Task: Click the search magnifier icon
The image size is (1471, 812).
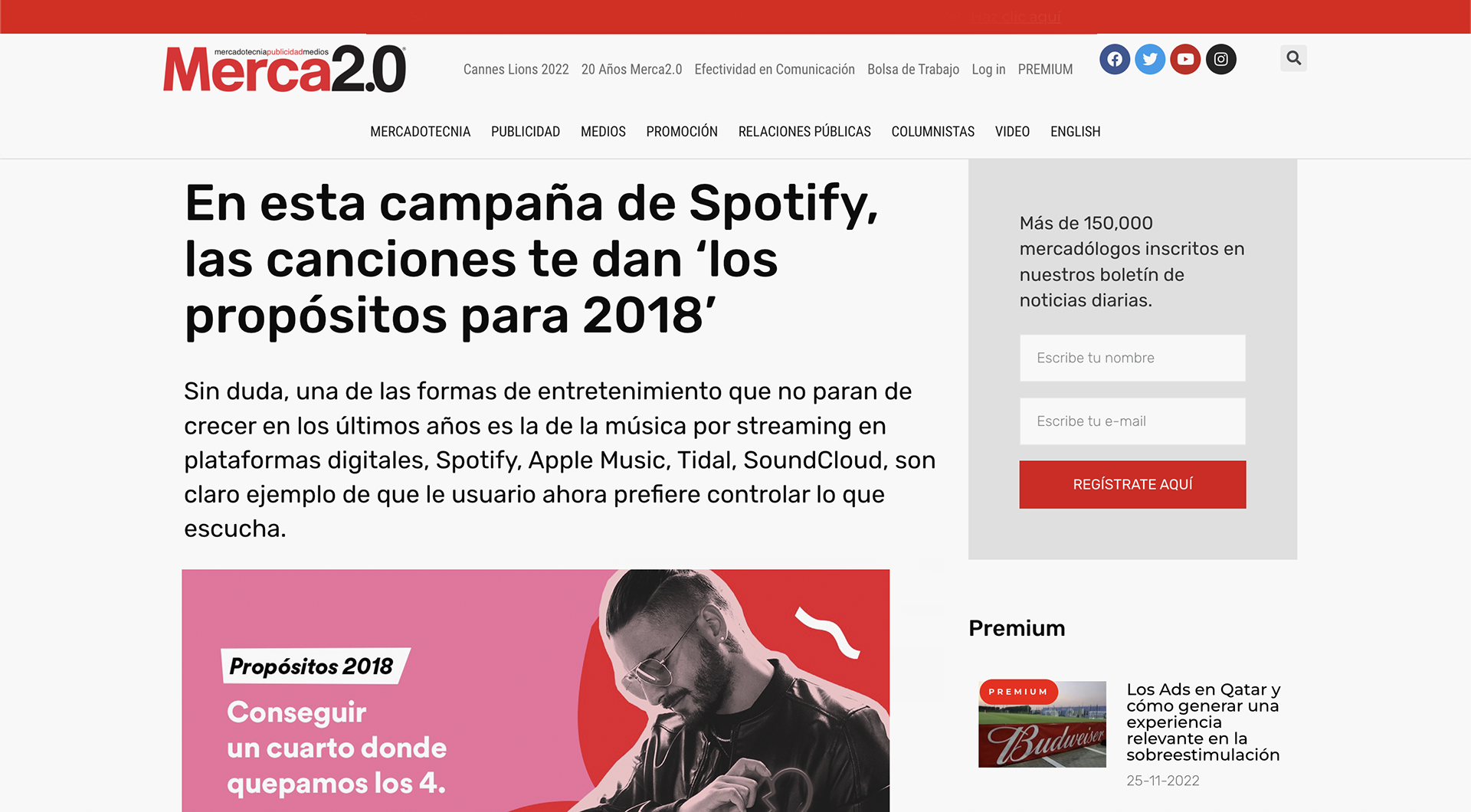Action: click(x=1293, y=58)
